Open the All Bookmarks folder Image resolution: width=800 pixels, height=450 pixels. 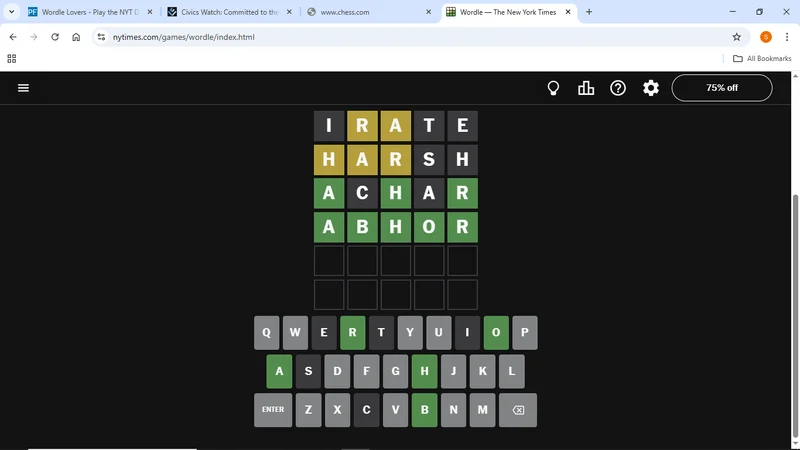coord(762,59)
